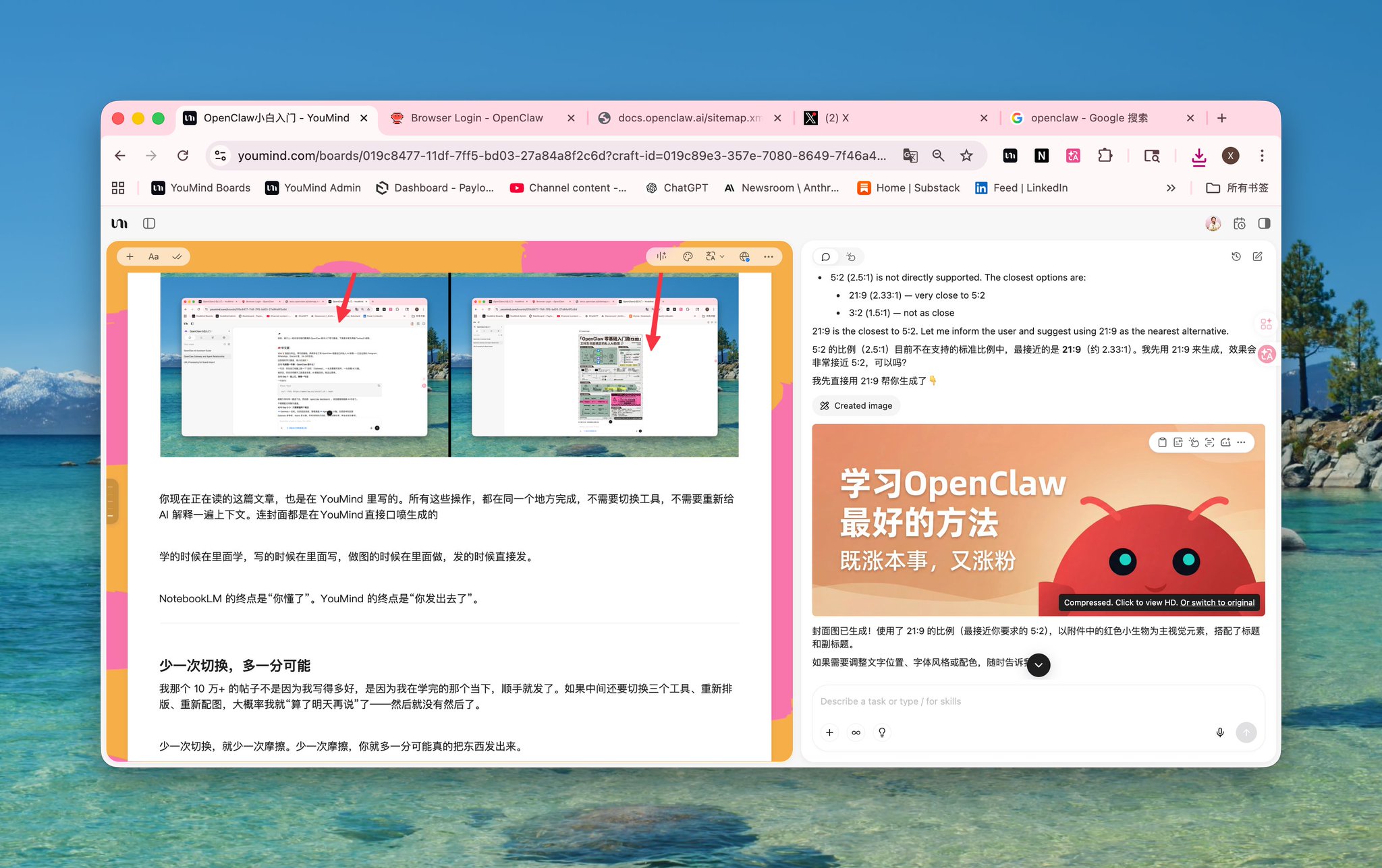Start a new chat with pencil icon
Screen dimensions: 1382x868
pos(1258,256)
